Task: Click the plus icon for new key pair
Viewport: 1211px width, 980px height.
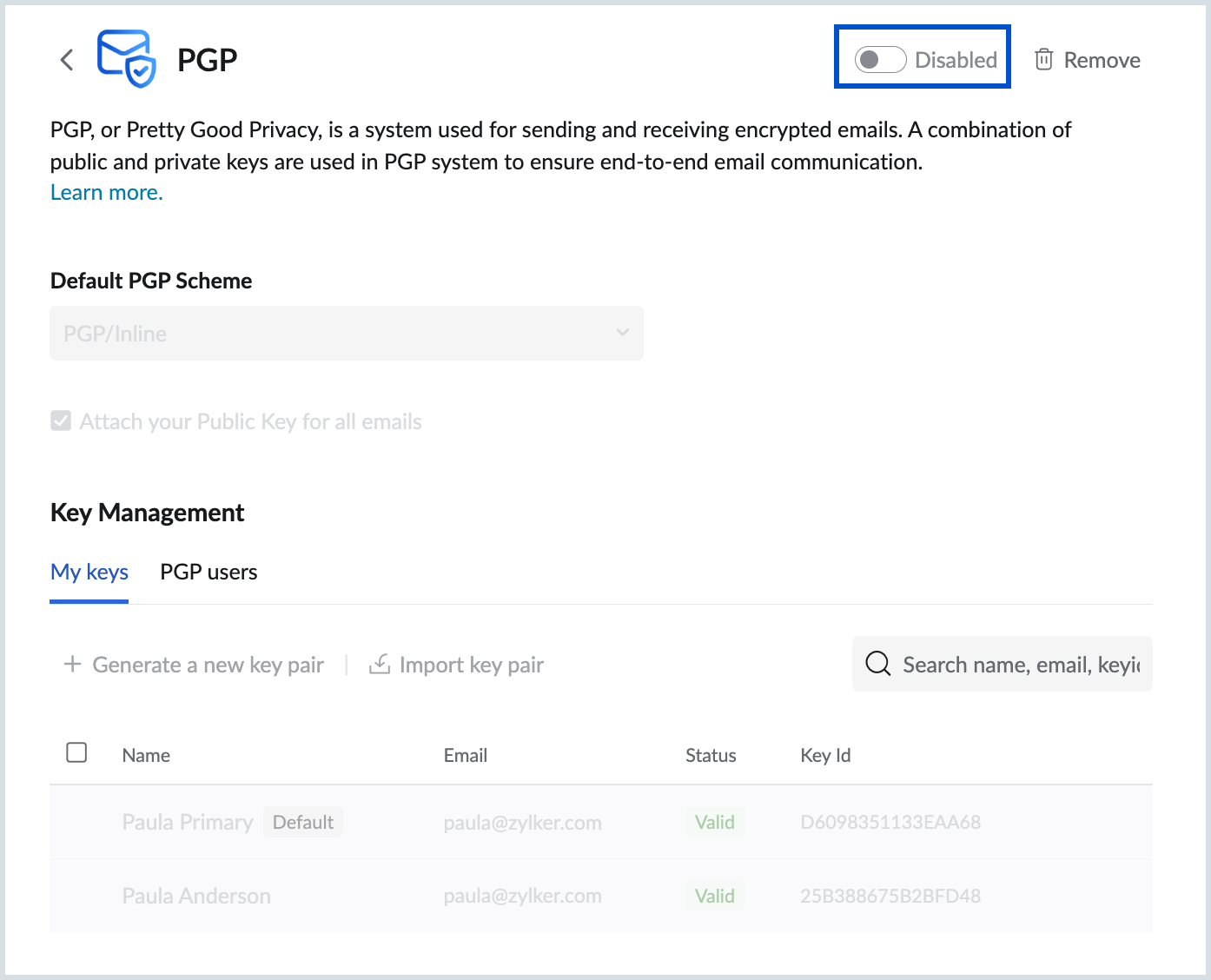Action: 73,665
